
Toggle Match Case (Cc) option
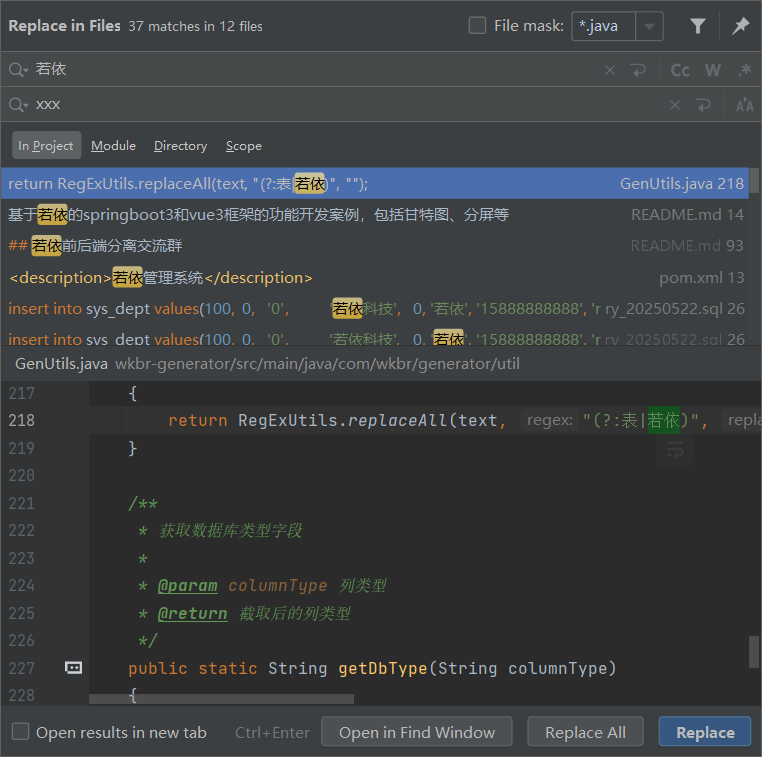coord(680,70)
